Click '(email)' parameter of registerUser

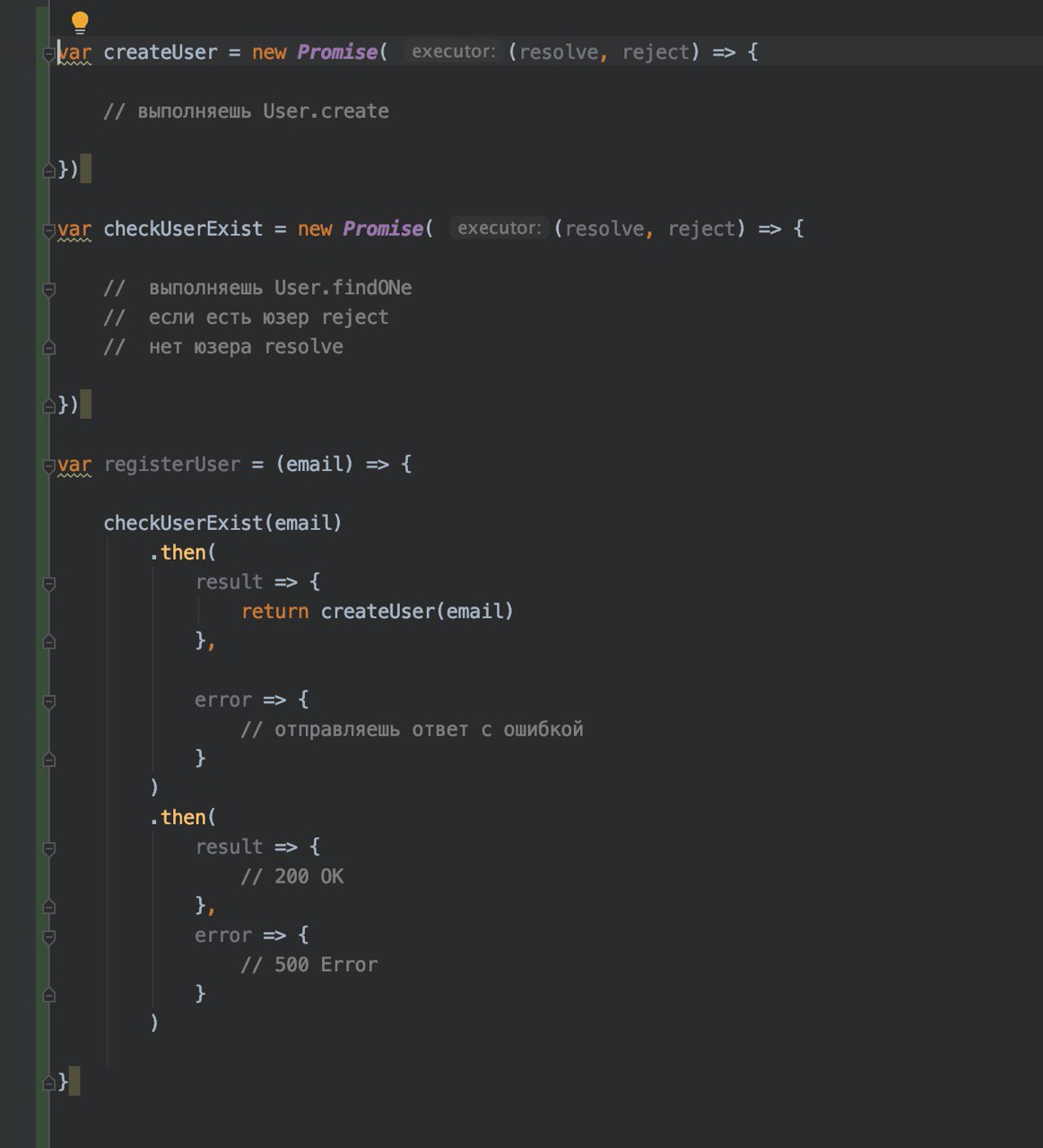(315, 465)
